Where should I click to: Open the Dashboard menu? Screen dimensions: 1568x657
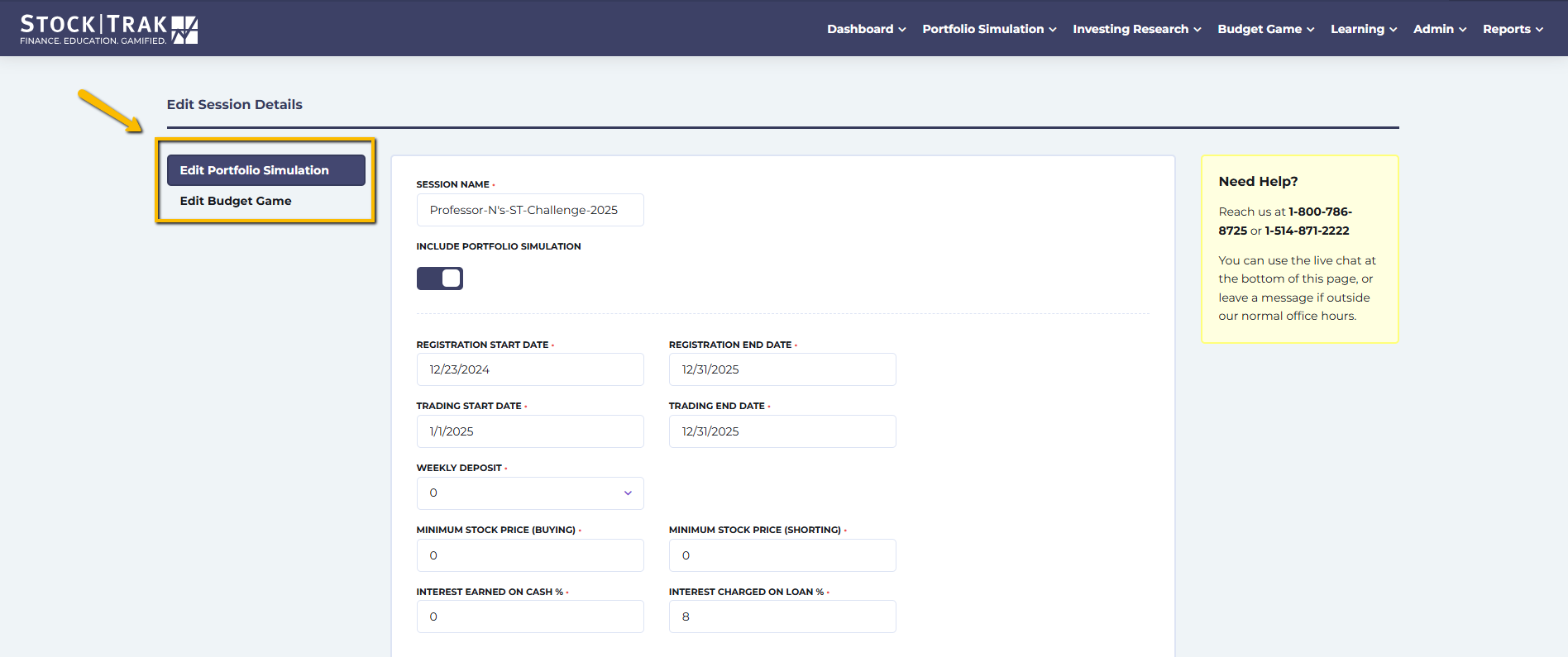(x=867, y=29)
